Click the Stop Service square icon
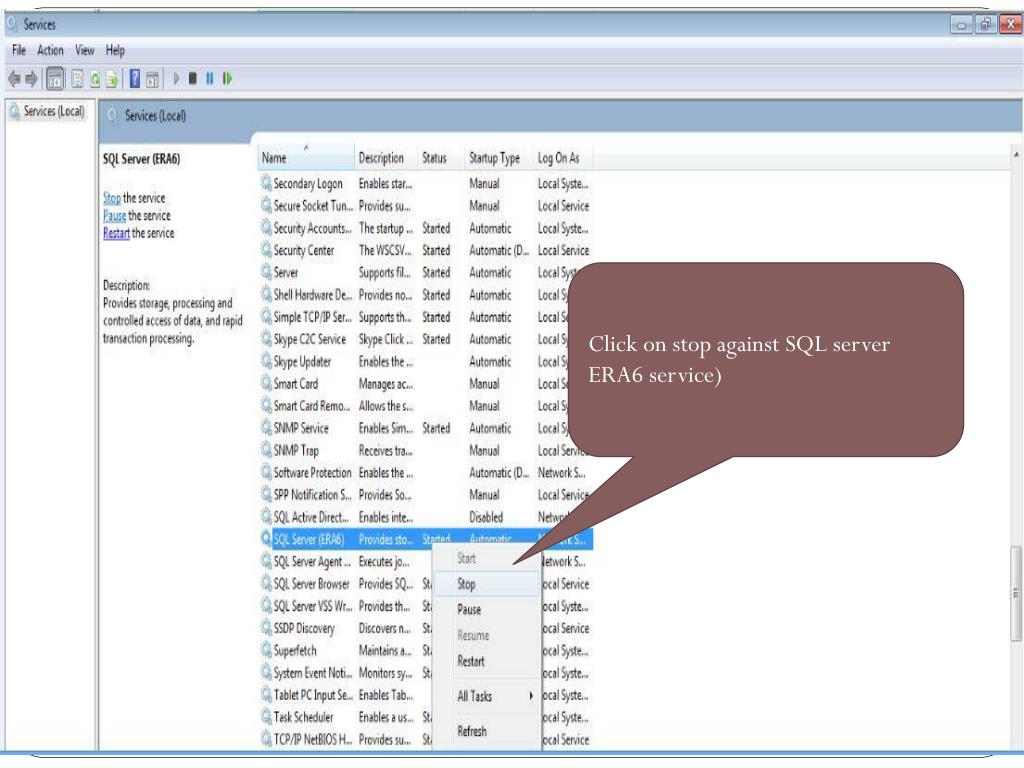This screenshot has height=768, width=1024. (x=193, y=78)
